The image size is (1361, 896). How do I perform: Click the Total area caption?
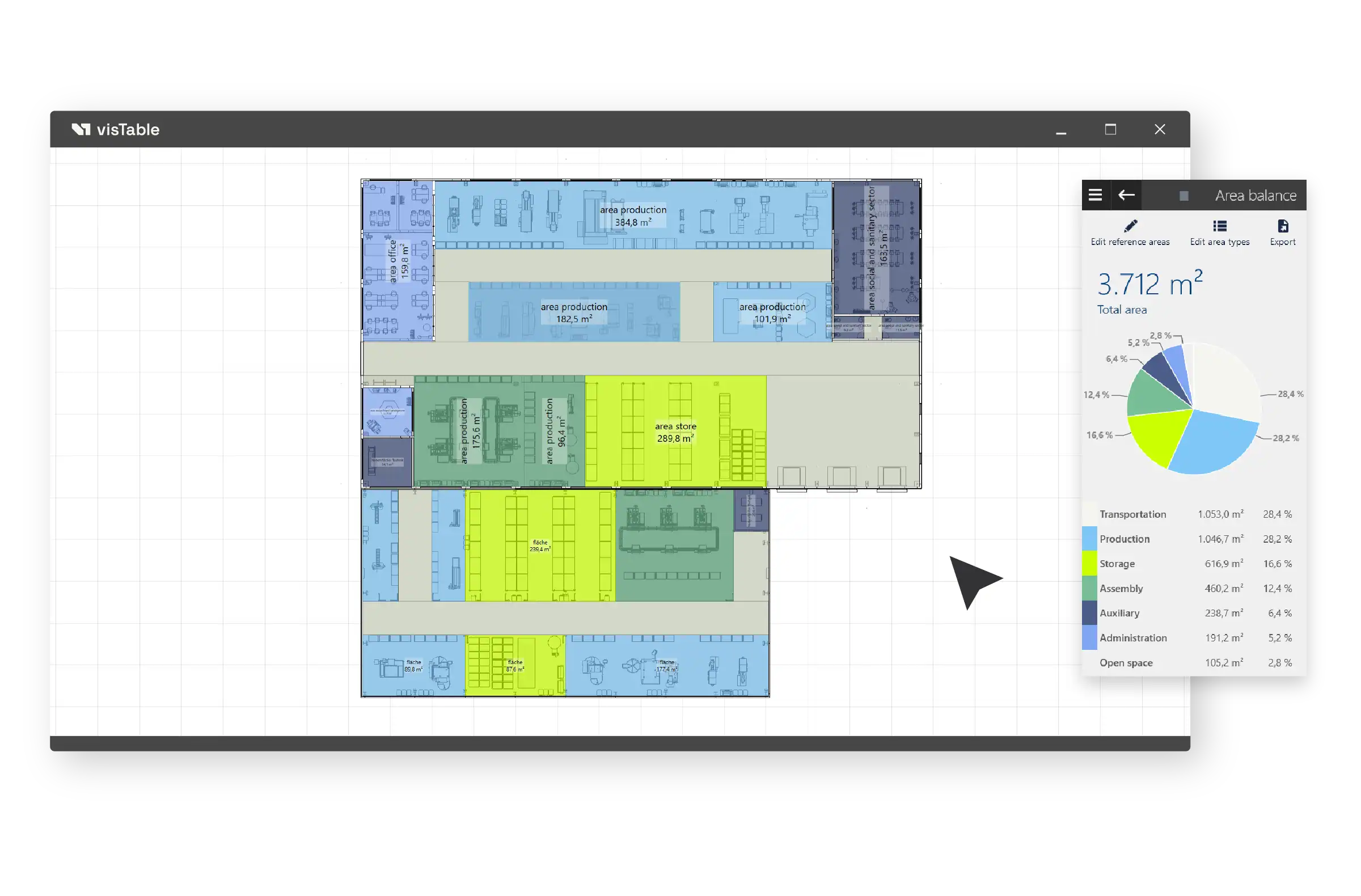[x=1121, y=309]
